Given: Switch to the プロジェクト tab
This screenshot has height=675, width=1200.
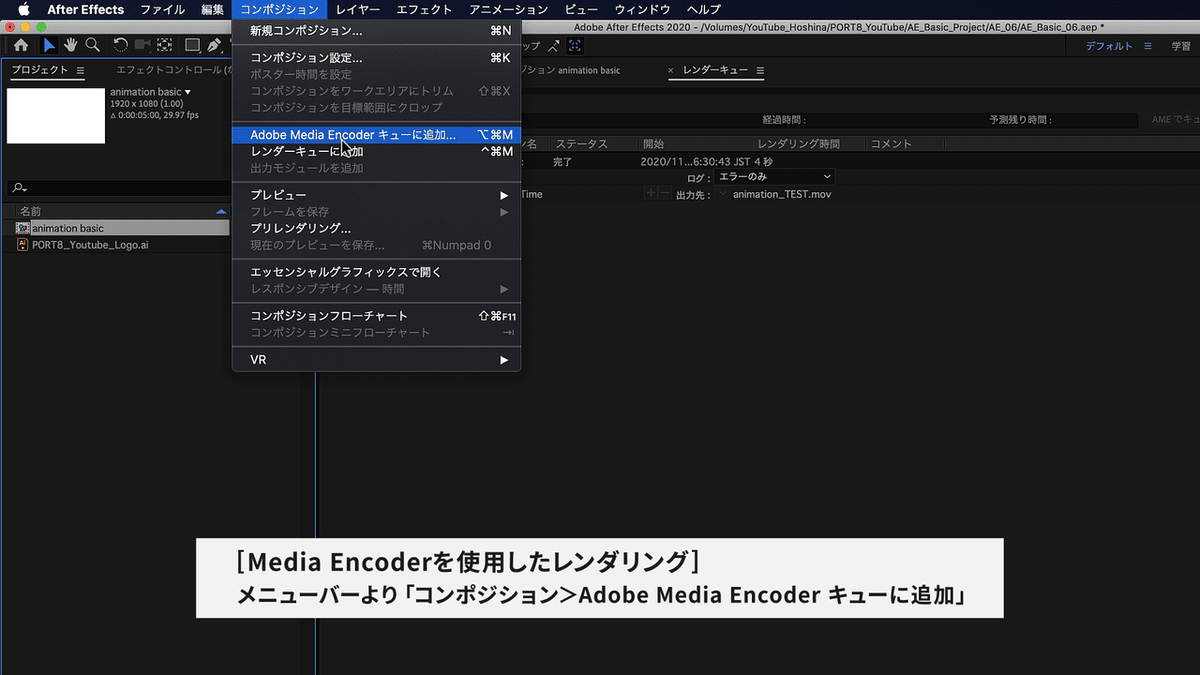Looking at the screenshot, I should click(40, 70).
